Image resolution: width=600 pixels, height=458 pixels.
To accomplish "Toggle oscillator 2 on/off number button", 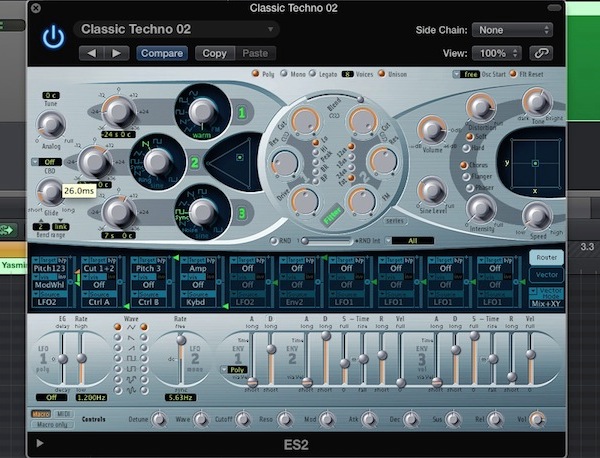I will click(x=194, y=163).
